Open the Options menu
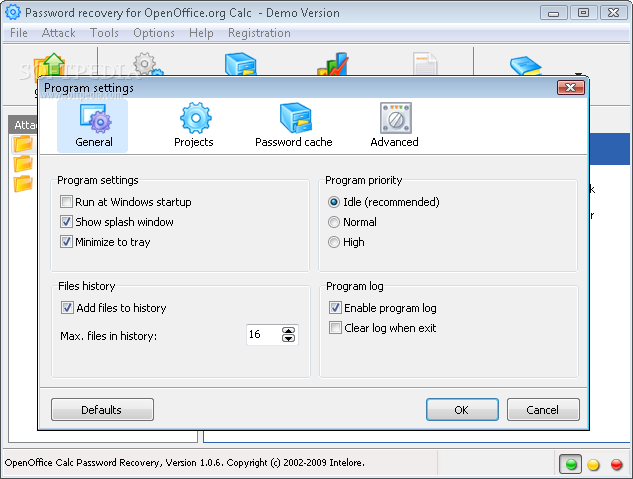Image resolution: width=633 pixels, height=479 pixels. [154, 33]
